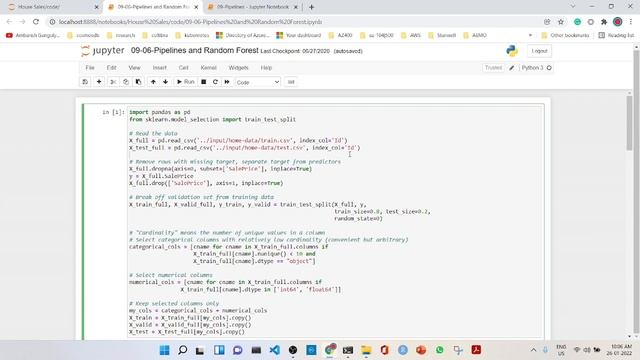Rename notebook title 09-06-Pipelines and Random Forest
Image resolution: width=640 pixels, height=360 pixels.
195,50
